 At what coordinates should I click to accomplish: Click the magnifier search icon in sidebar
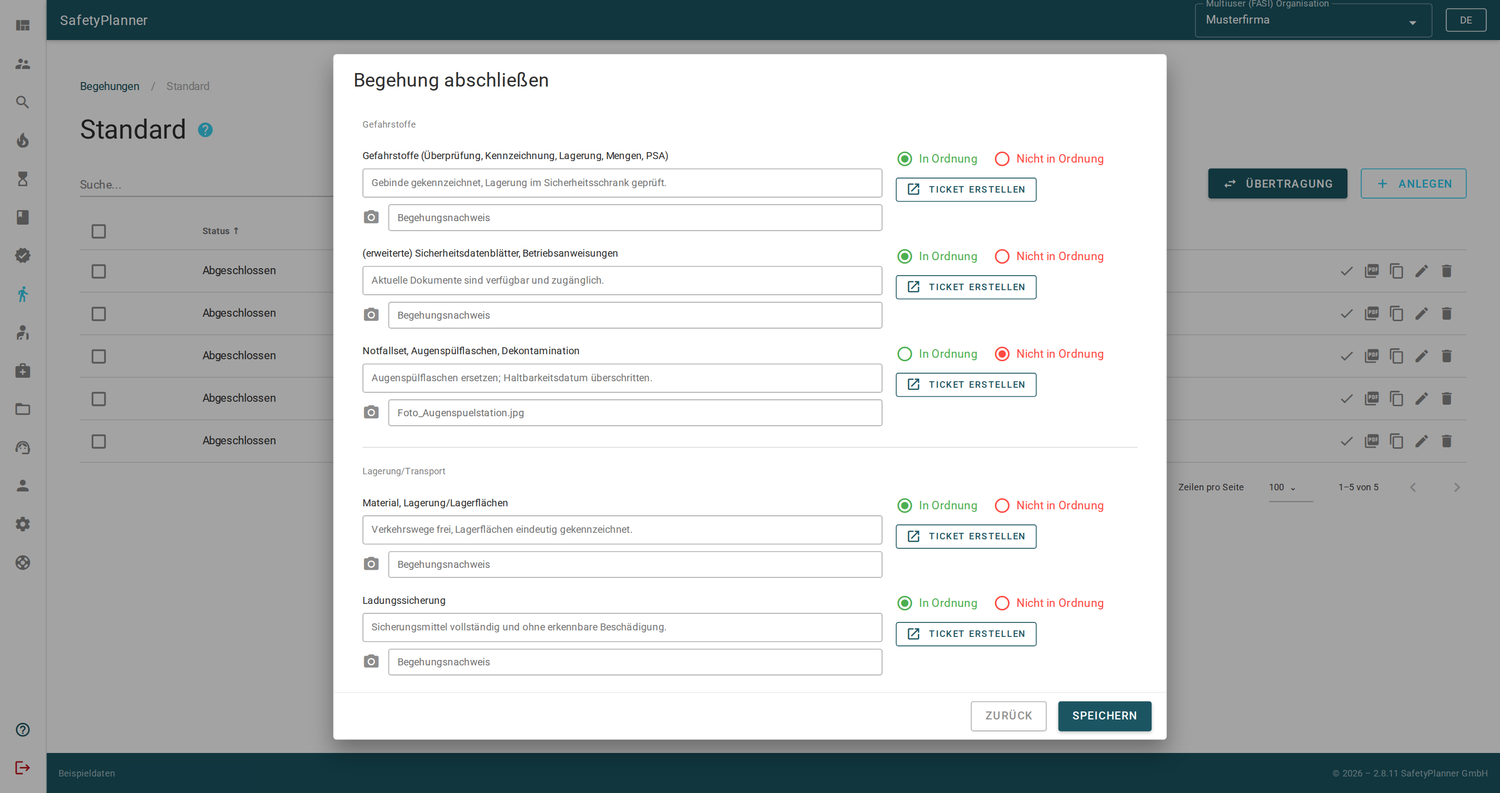pyautogui.click(x=23, y=102)
